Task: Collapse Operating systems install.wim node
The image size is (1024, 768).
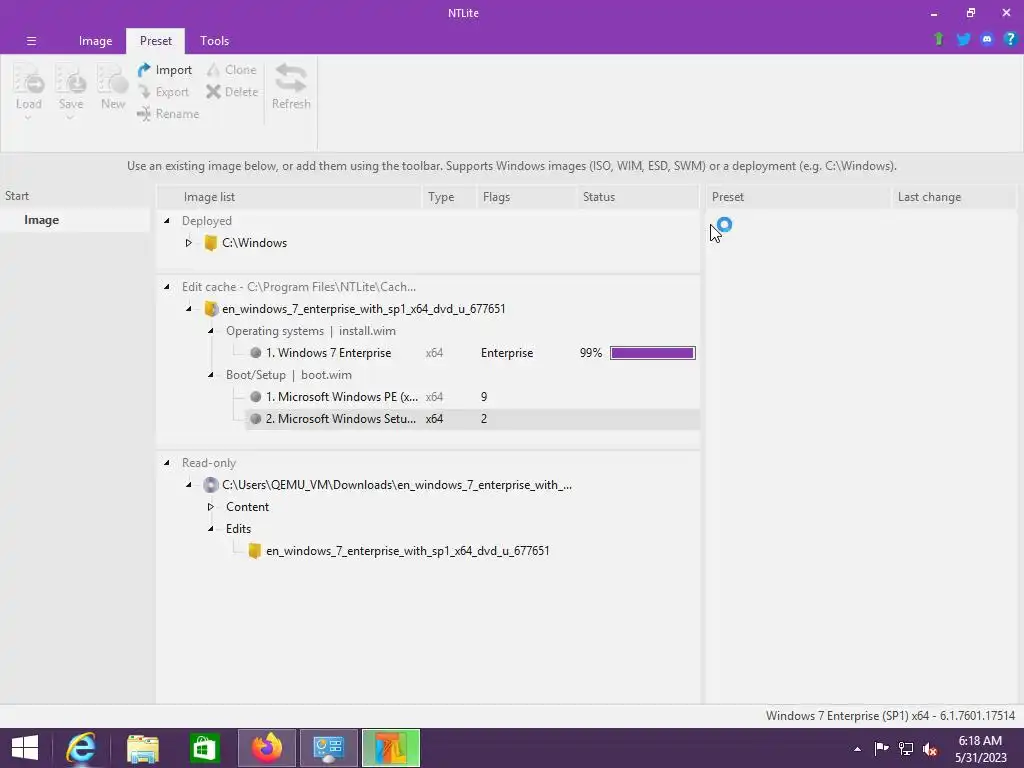Action: click(x=211, y=331)
